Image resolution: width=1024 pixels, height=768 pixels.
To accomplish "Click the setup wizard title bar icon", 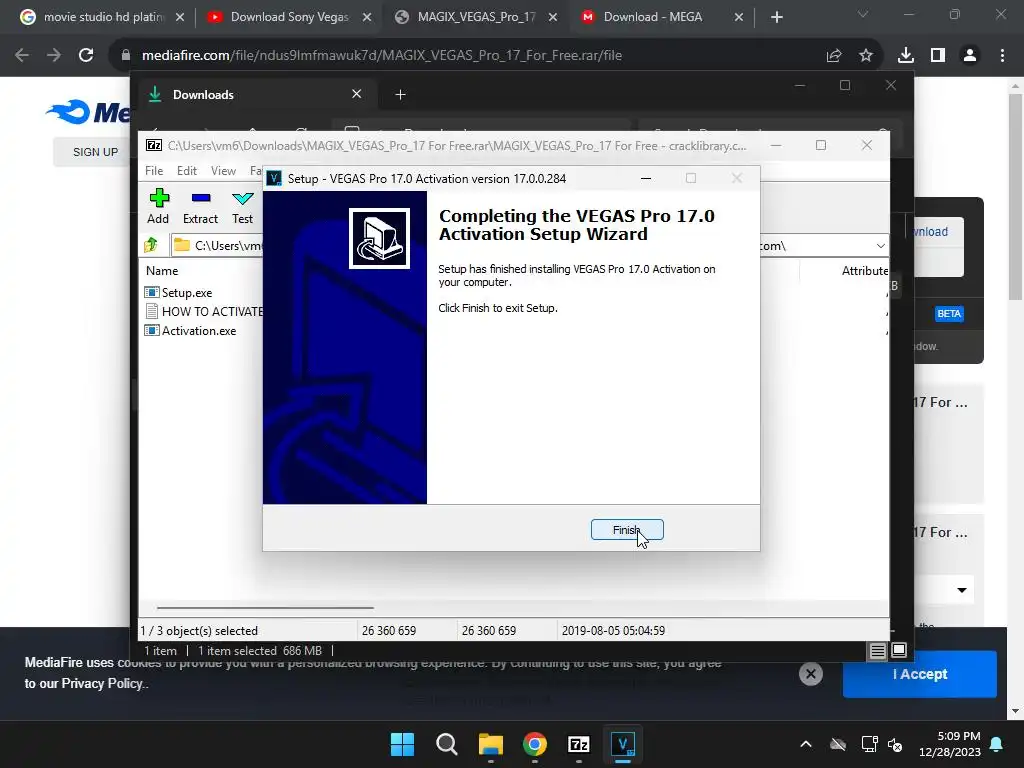I will click(x=274, y=178).
